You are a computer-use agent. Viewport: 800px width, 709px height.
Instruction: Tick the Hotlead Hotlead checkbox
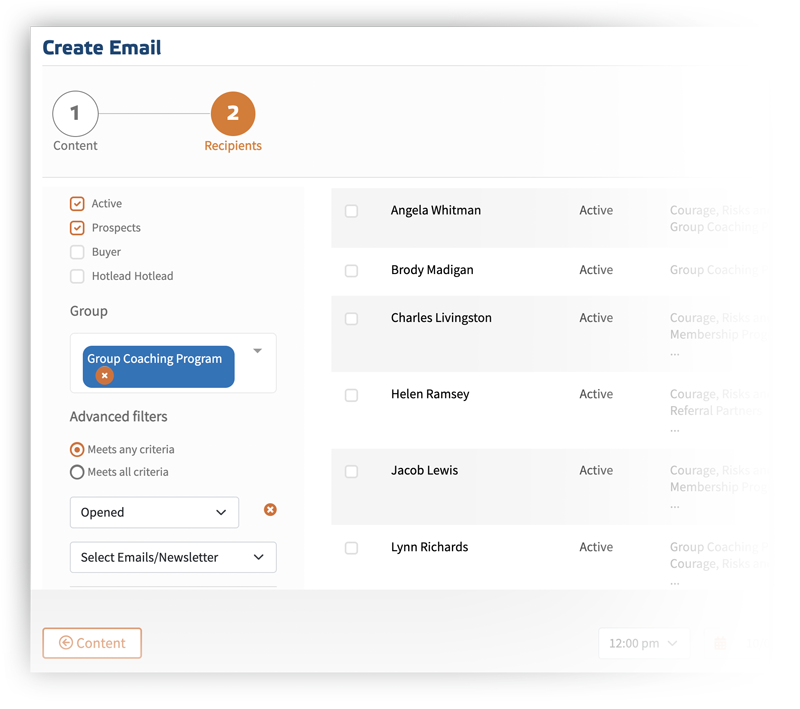pos(77,276)
